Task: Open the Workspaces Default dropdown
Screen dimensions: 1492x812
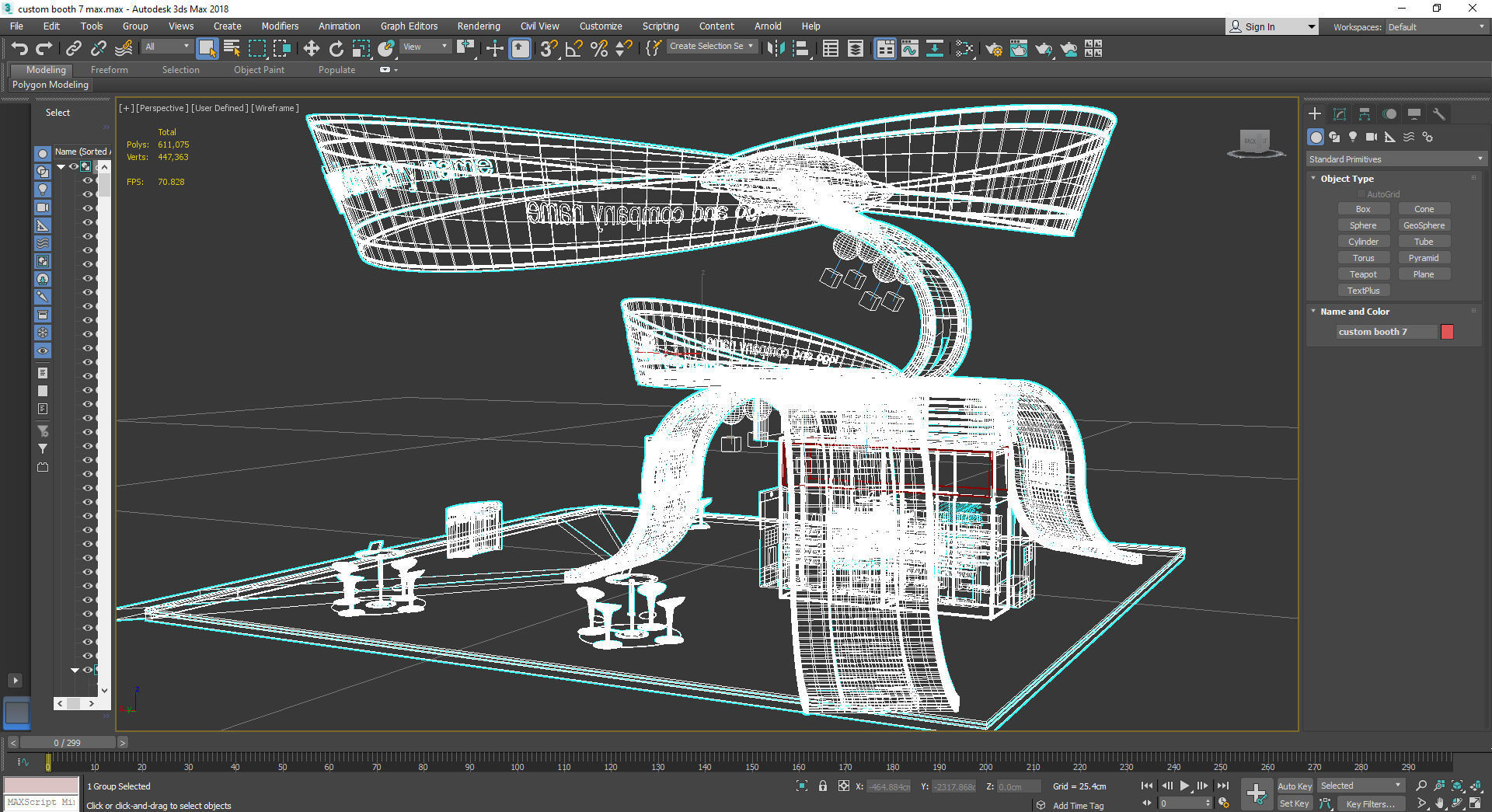Action: (1436, 26)
